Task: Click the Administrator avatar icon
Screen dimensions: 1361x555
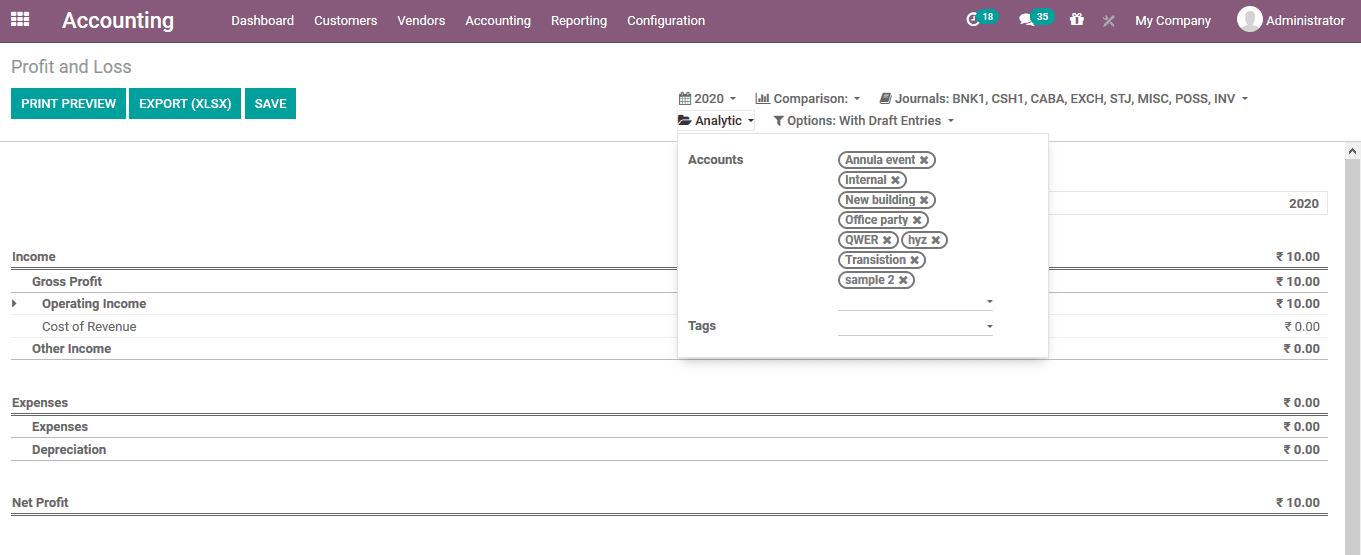Action: [x=1249, y=19]
